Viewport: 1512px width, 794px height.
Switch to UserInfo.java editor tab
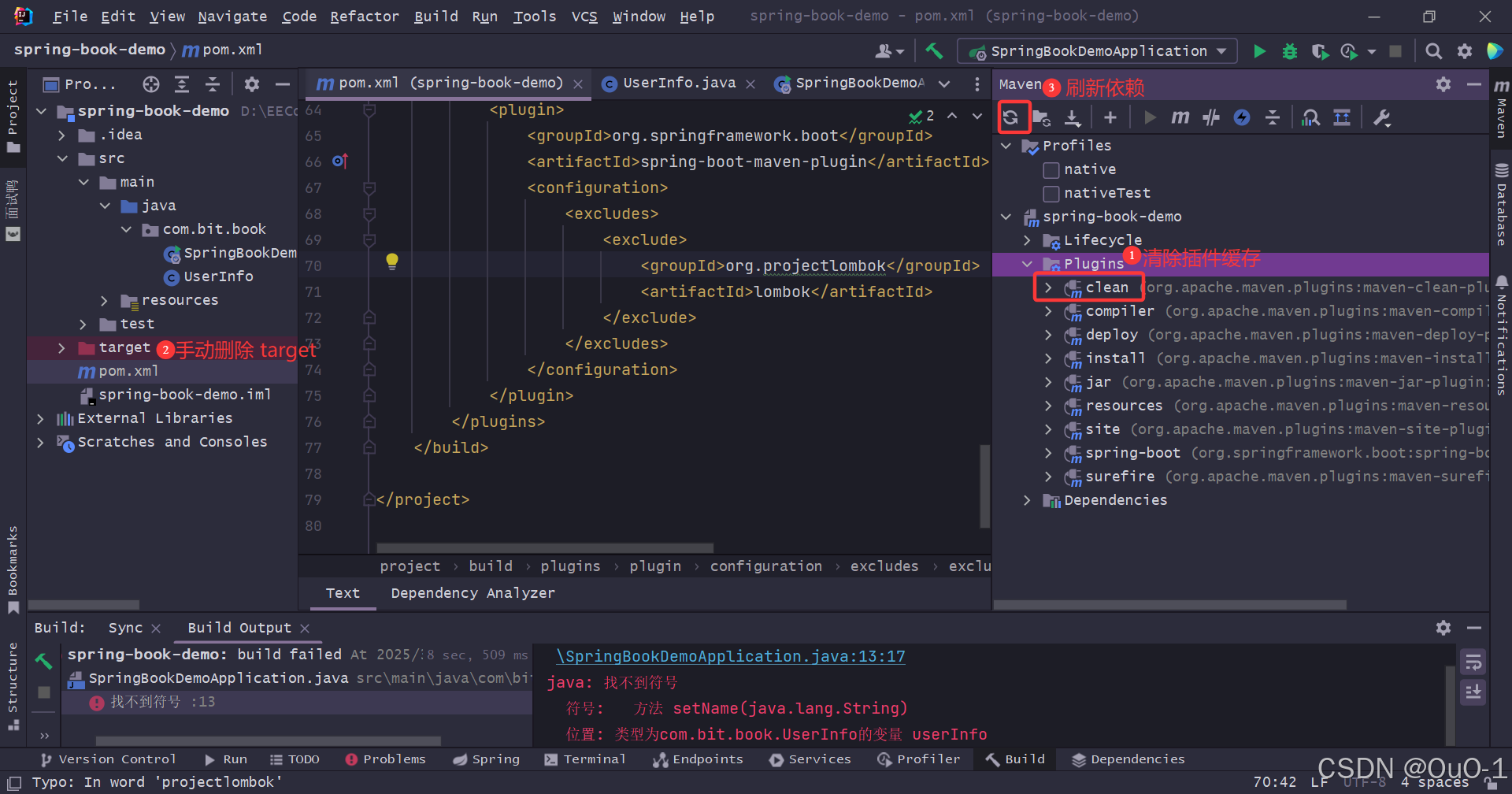(679, 83)
